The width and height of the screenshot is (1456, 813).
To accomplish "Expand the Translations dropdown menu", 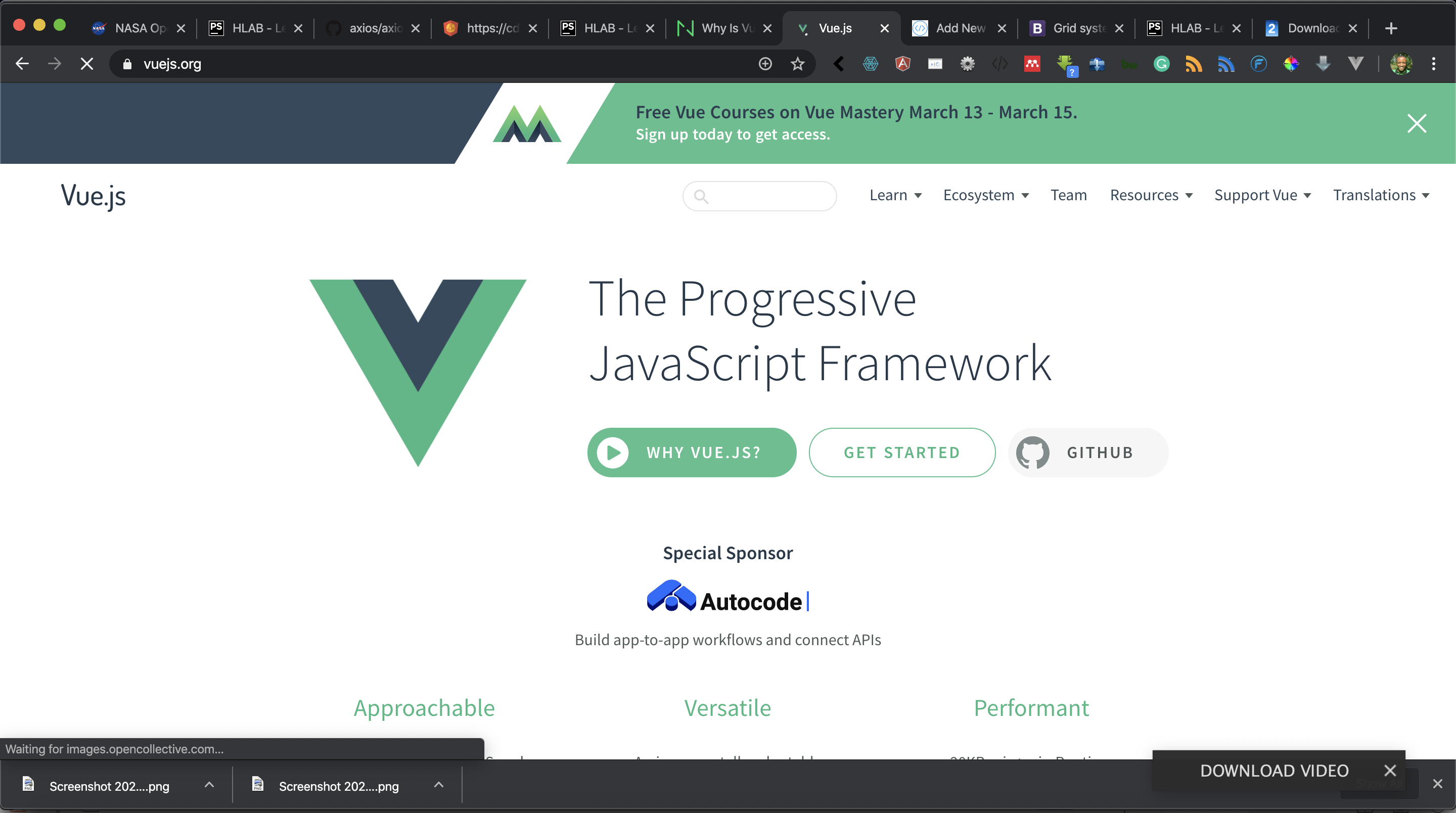I will click(1381, 195).
